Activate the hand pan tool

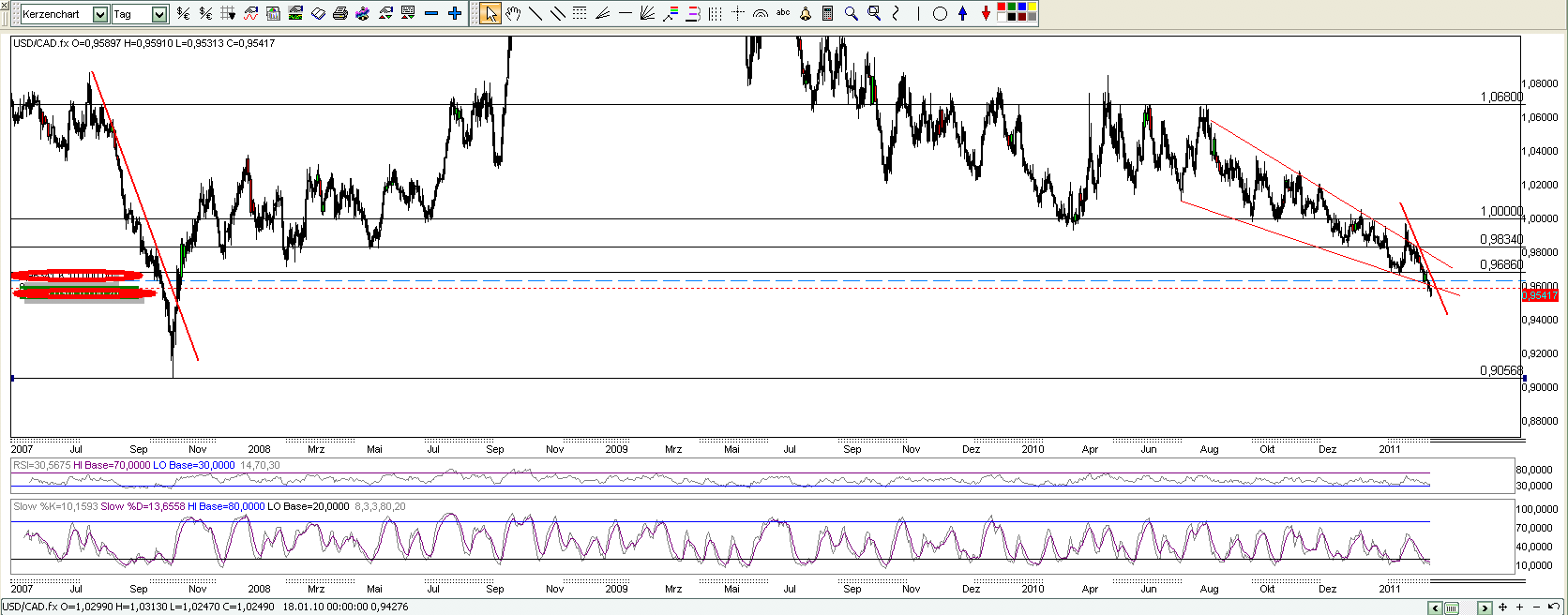[x=513, y=13]
